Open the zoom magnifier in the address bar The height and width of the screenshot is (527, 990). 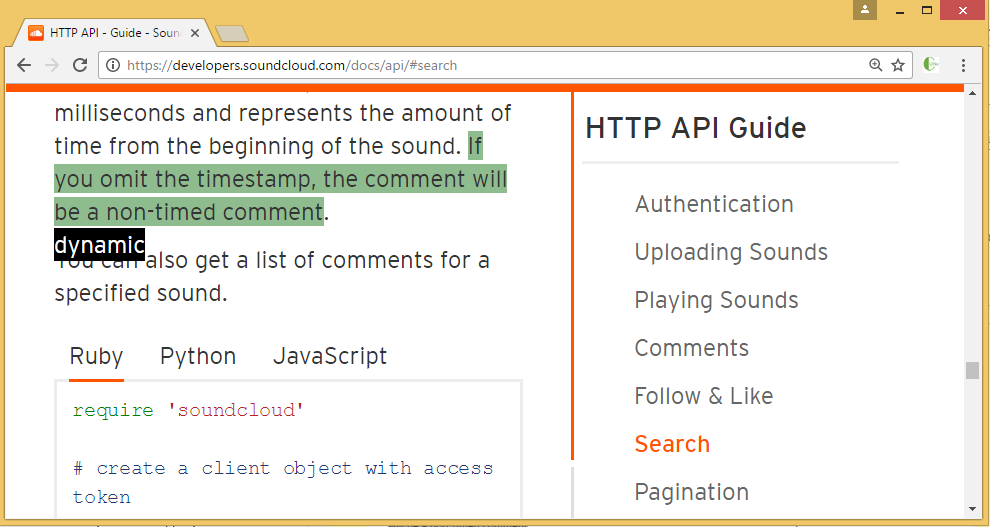click(876, 65)
